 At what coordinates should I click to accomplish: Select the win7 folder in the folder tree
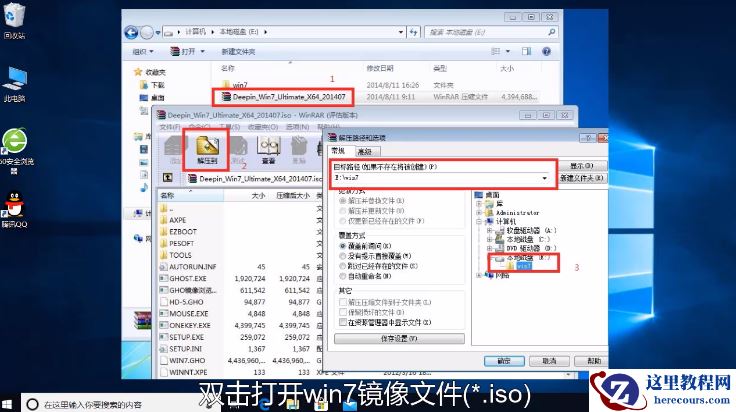point(519,266)
